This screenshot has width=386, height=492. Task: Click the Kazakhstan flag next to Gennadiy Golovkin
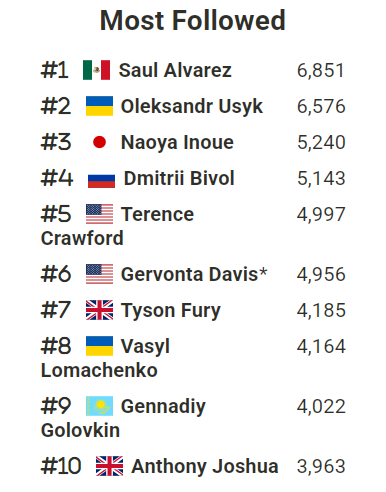coord(99,406)
